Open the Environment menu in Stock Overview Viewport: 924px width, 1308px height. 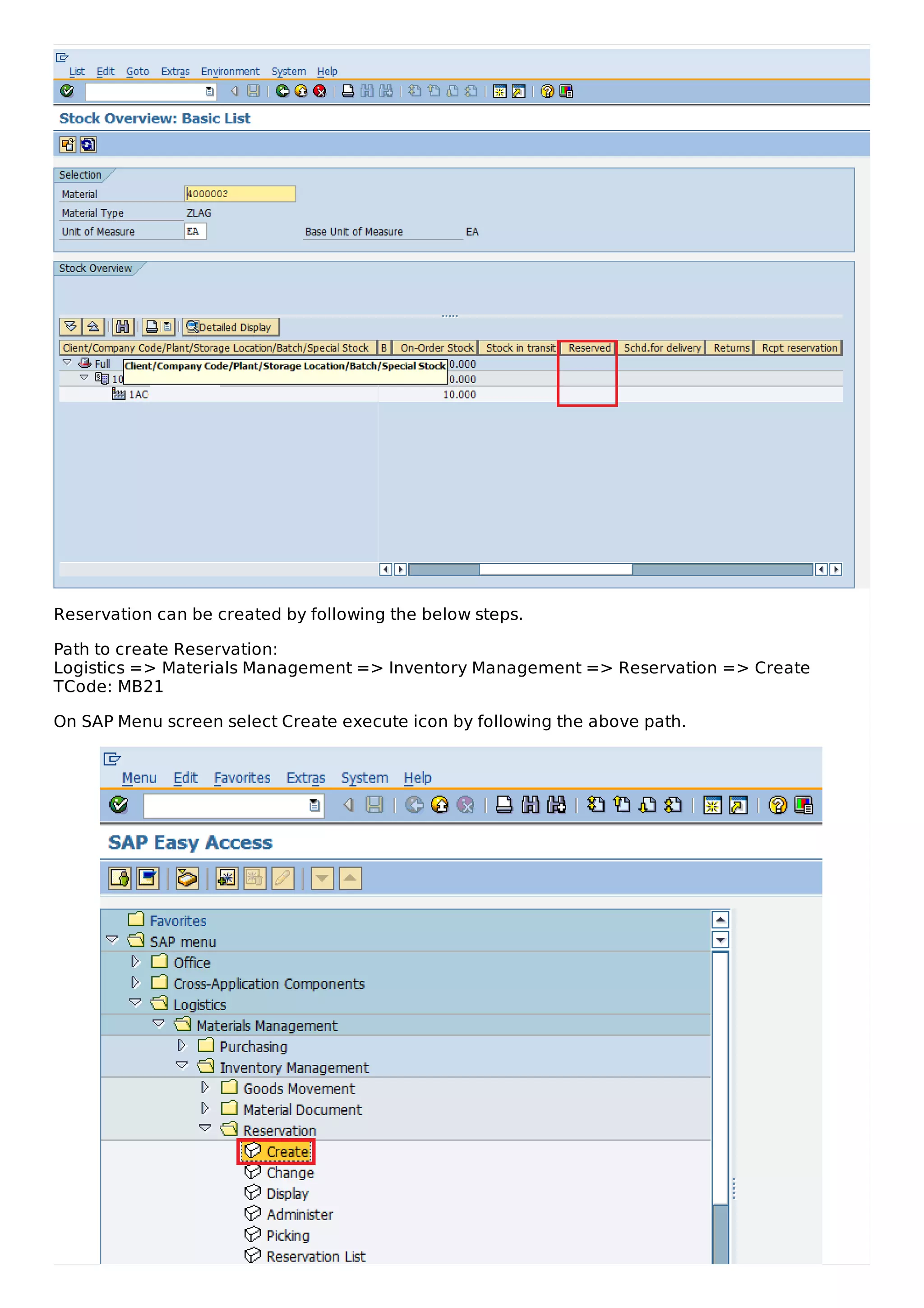click(x=230, y=71)
